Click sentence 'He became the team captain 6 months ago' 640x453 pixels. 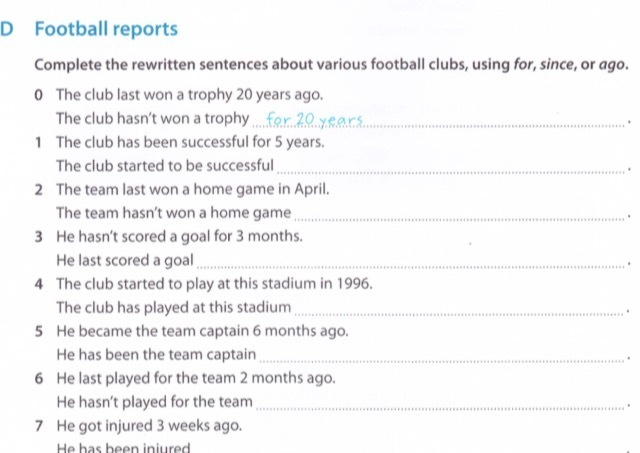[x=202, y=331]
